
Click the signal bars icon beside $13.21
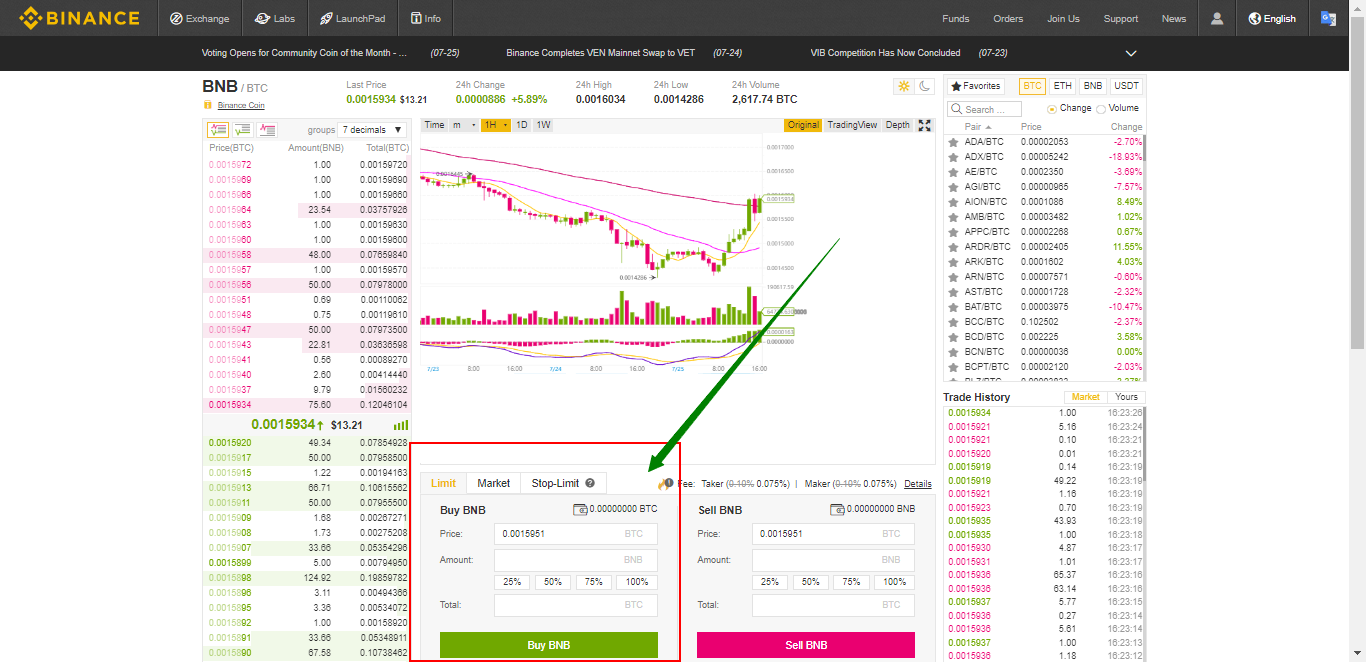[x=401, y=425]
